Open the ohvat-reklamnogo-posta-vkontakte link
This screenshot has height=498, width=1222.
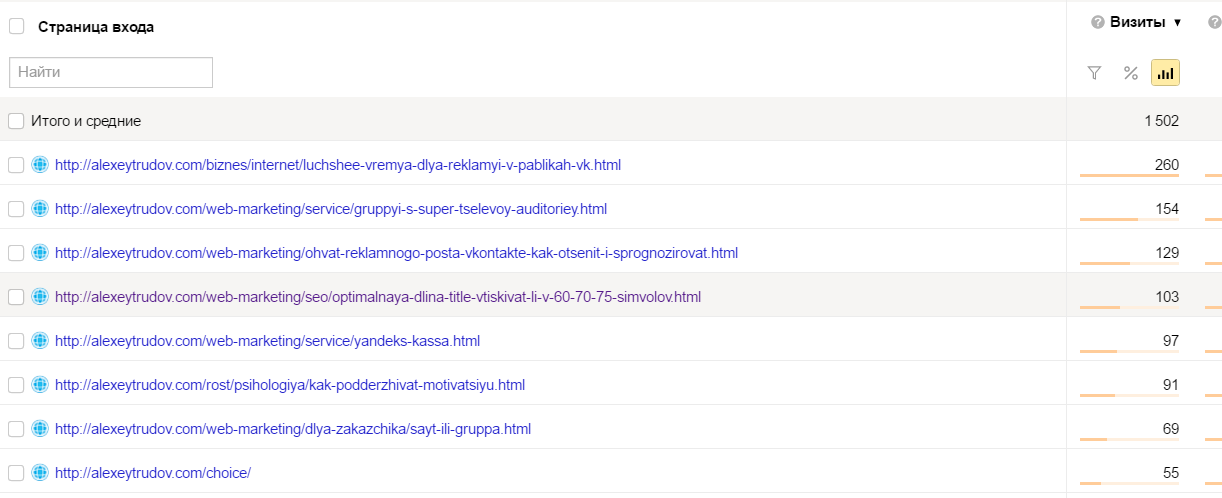[396, 253]
